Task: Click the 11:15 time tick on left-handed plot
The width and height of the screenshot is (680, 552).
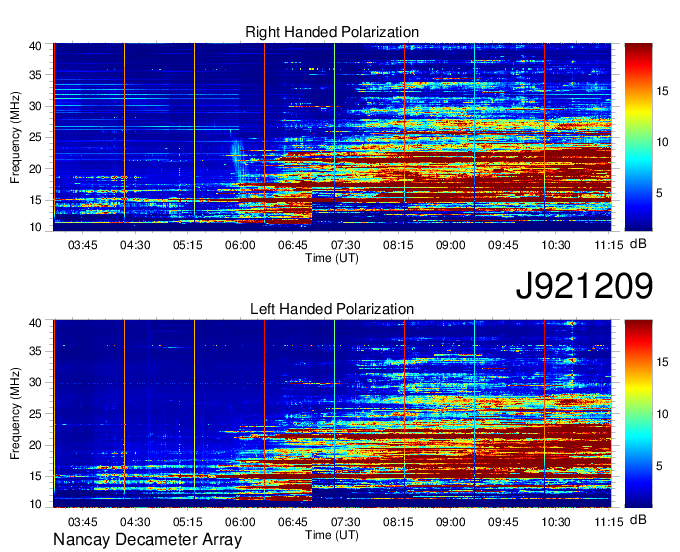Action: click(609, 521)
